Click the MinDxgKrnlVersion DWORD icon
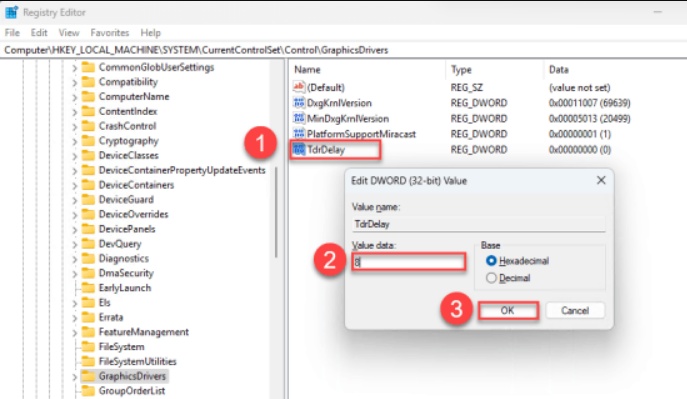This screenshot has width=687, height=399. pos(299,118)
